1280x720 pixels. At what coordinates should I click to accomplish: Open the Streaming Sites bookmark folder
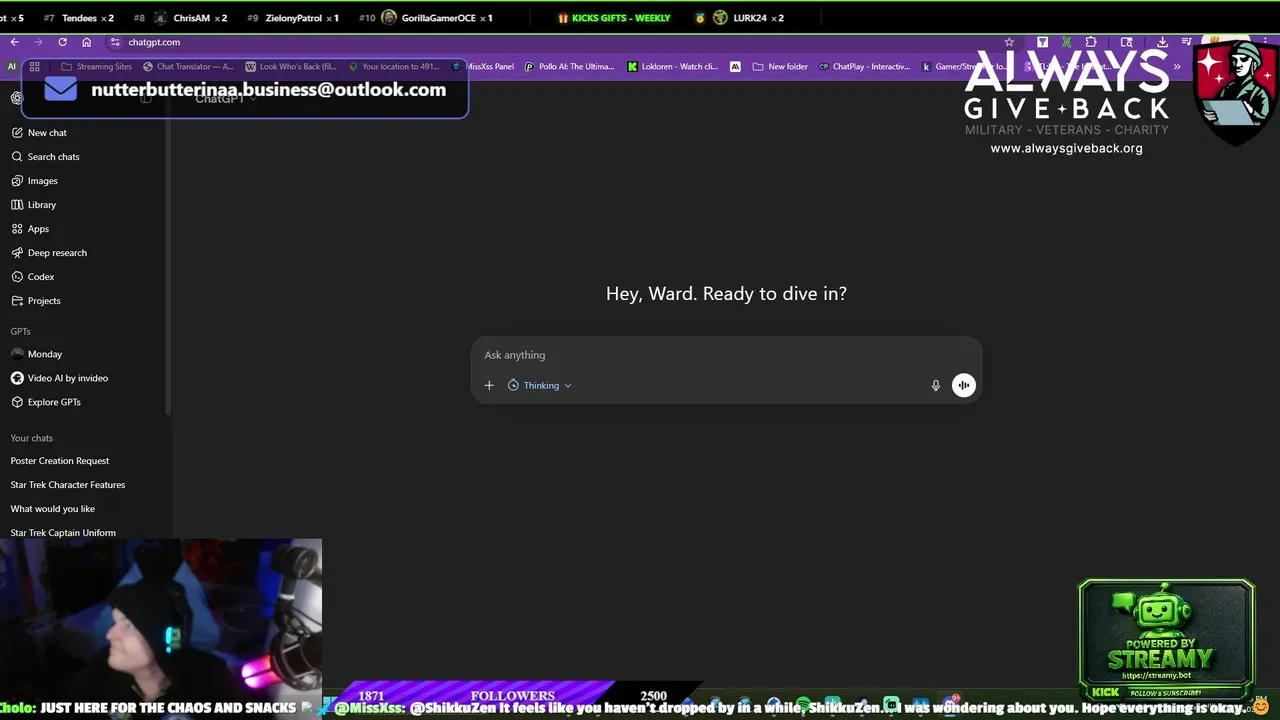coord(96,67)
